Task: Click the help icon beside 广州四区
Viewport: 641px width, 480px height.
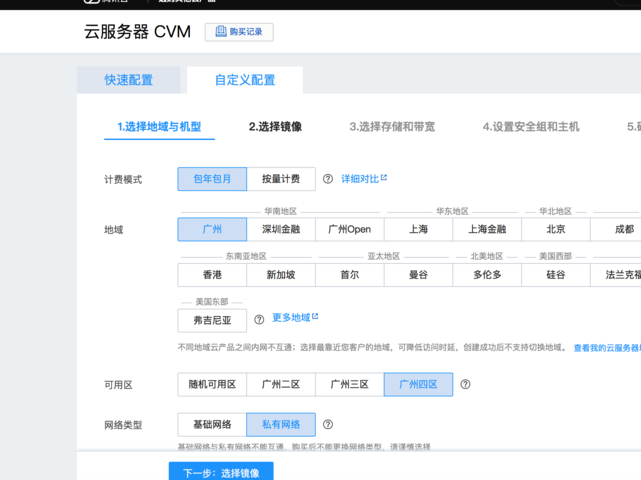Action: 465,384
